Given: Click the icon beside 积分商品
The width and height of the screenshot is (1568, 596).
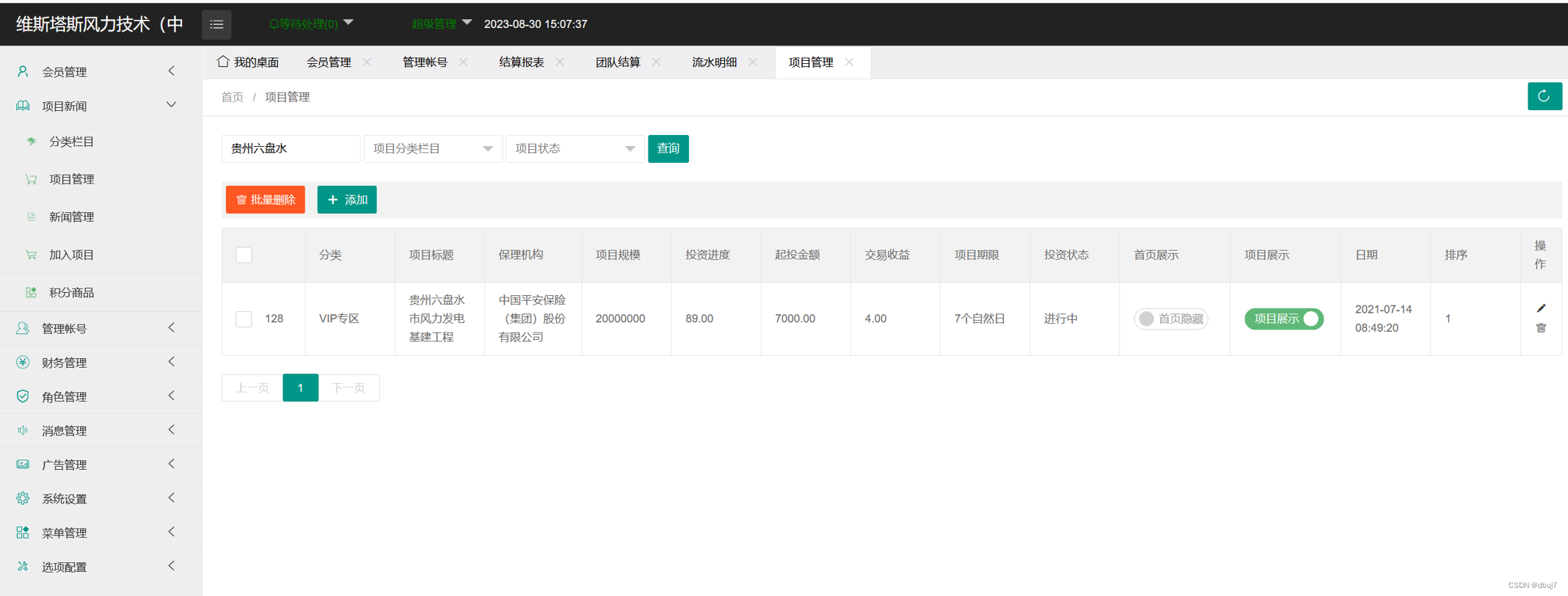Looking at the screenshot, I should 31,292.
